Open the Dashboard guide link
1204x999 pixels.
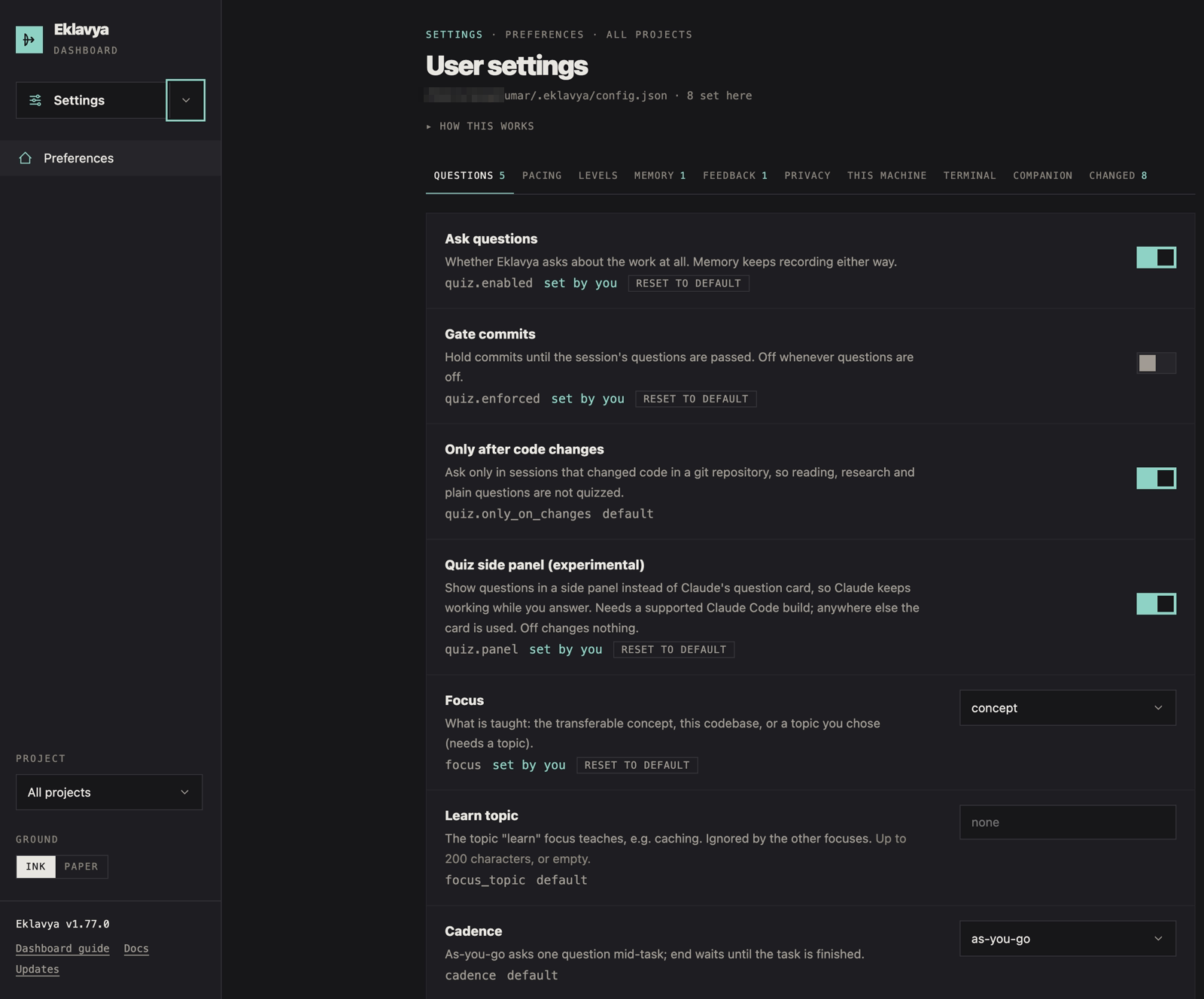click(62, 949)
